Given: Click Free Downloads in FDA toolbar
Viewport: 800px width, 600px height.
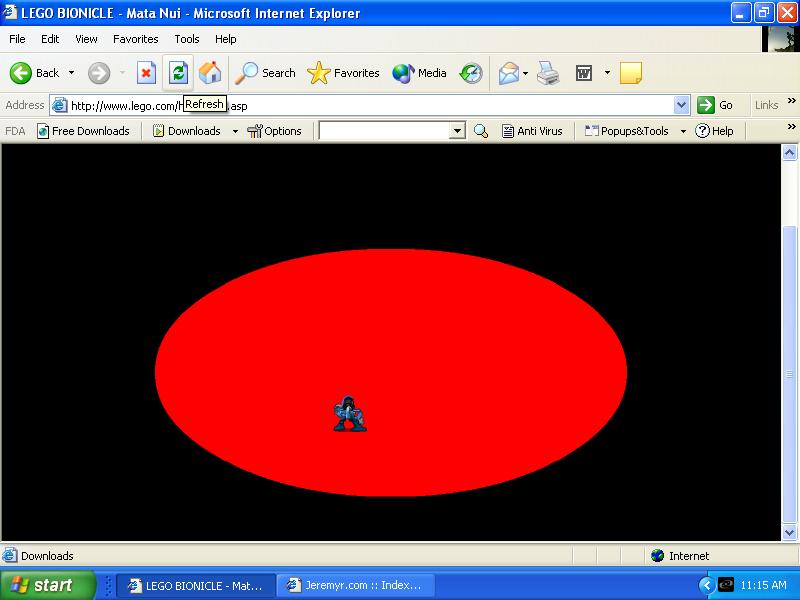Looking at the screenshot, I should point(84,131).
